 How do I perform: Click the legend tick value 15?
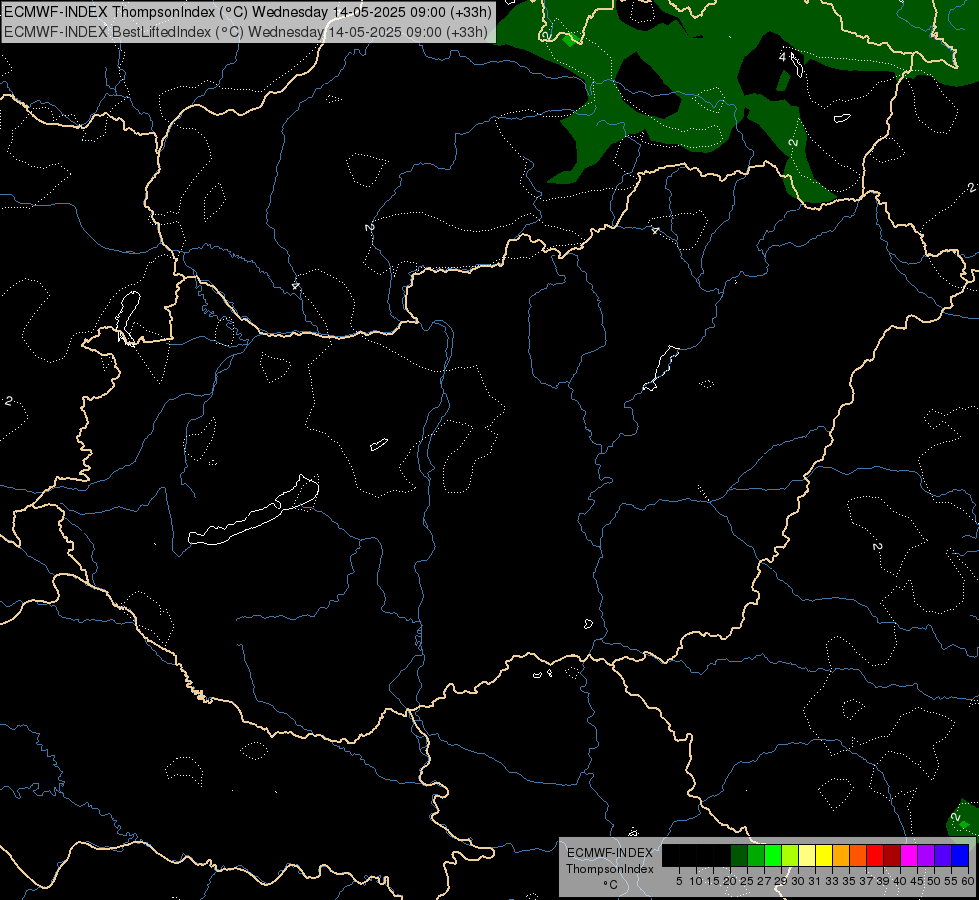tap(713, 881)
